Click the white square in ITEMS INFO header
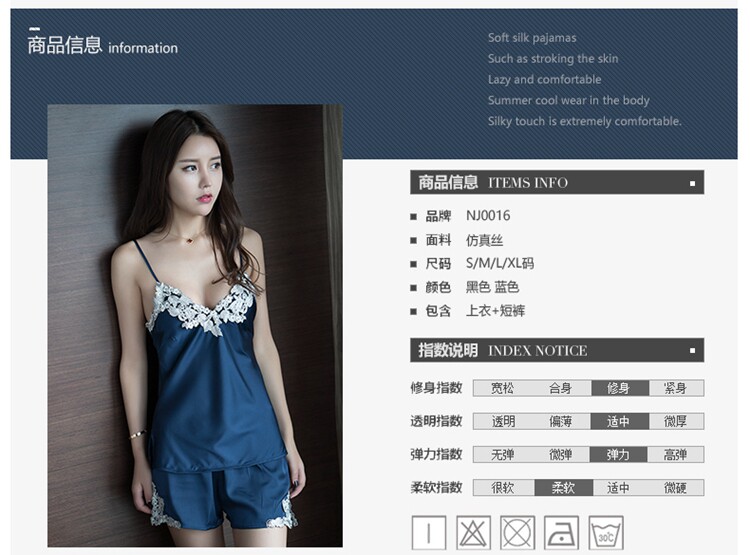This screenshot has width=750, height=555. pos(692,183)
